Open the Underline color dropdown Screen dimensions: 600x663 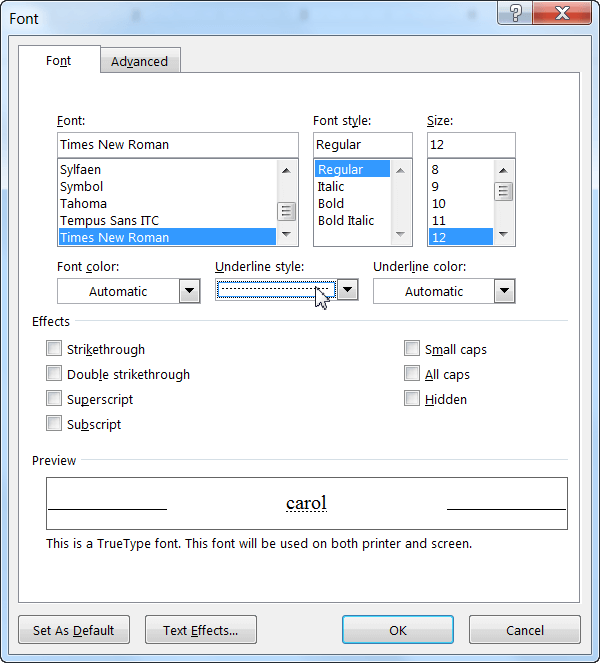coord(504,291)
